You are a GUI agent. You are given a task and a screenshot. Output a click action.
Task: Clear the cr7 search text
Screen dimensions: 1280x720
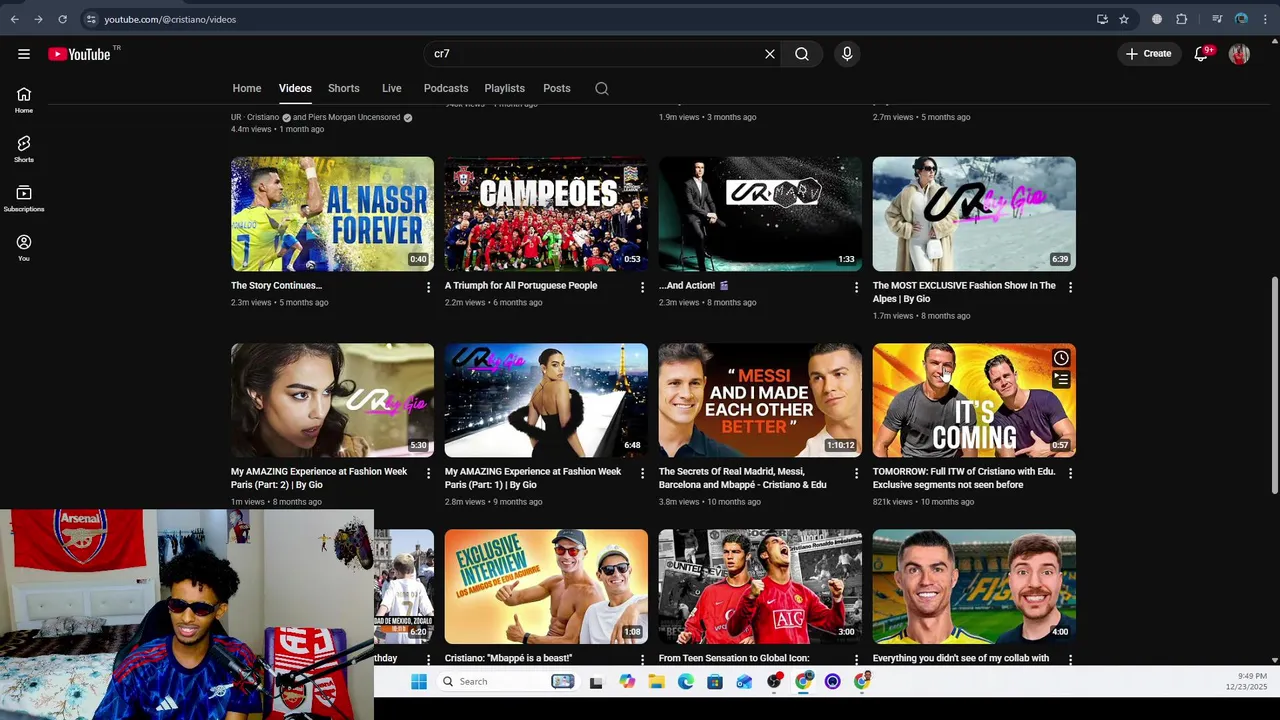pyautogui.click(x=770, y=54)
